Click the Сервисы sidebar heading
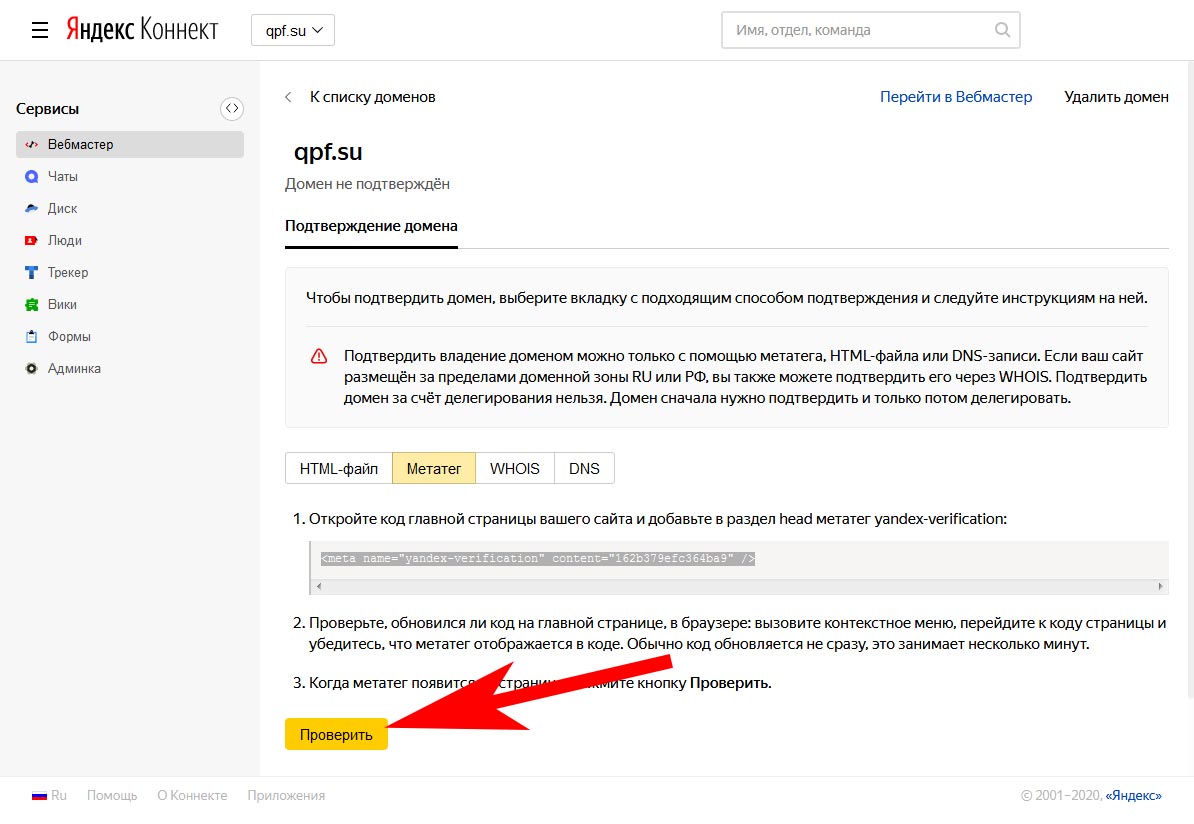The height and width of the screenshot is (824, 1194). click(47, 109)
